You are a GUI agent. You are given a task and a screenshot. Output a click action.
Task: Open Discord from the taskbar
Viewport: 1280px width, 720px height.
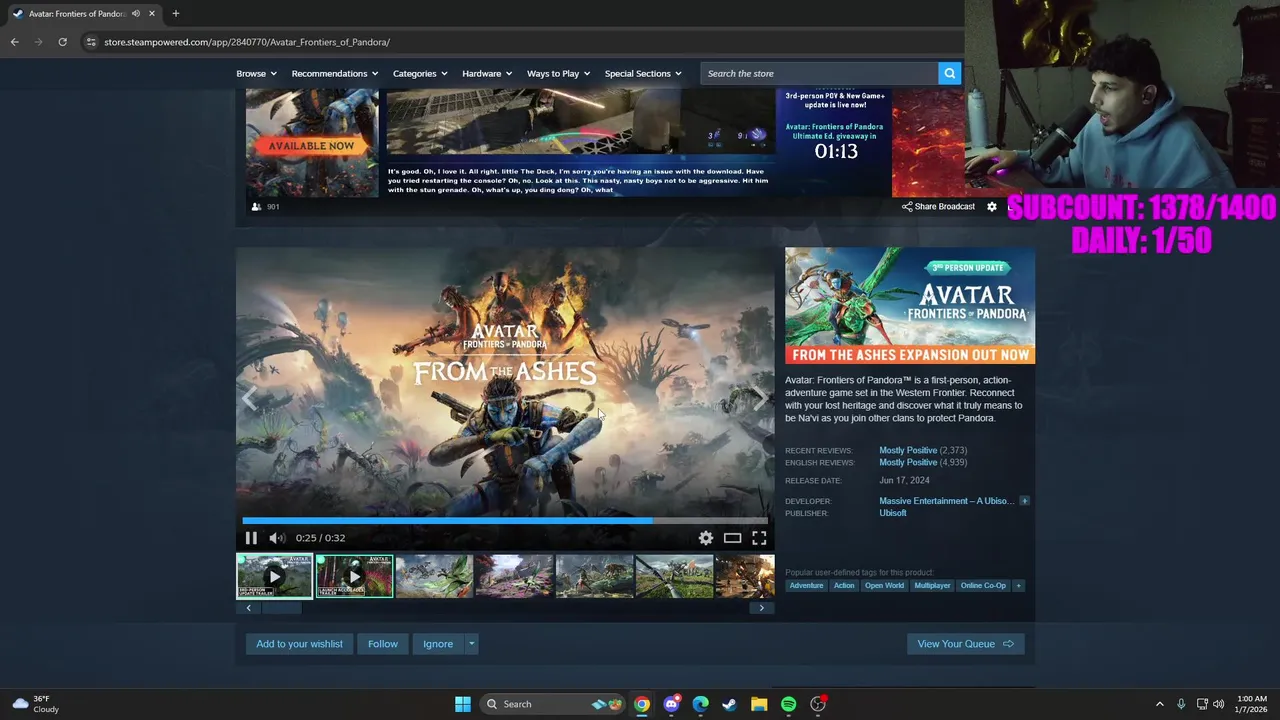pyautogui.click(x=671, y=704)
